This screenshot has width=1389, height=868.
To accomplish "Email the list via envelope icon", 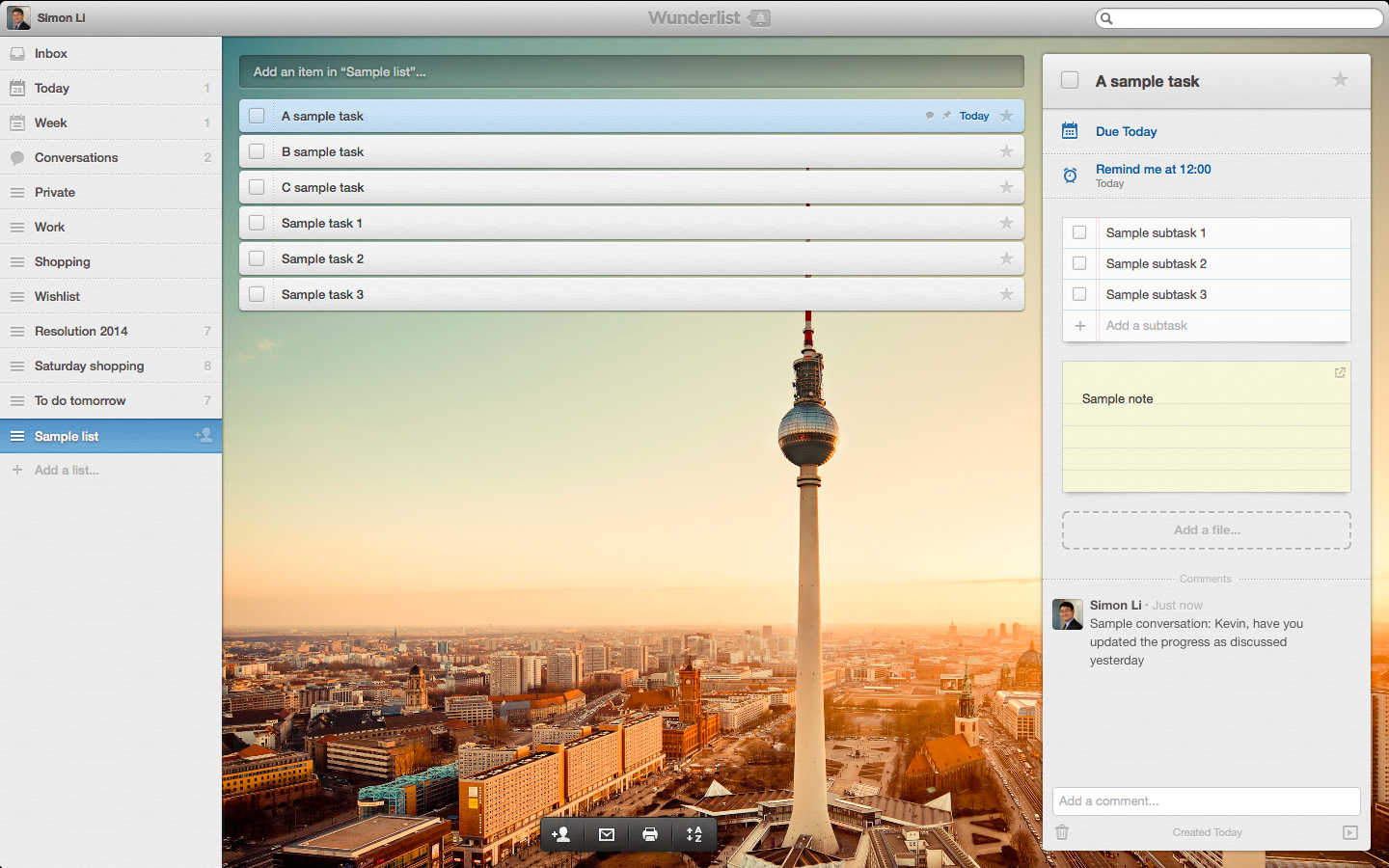I will 606,834.
